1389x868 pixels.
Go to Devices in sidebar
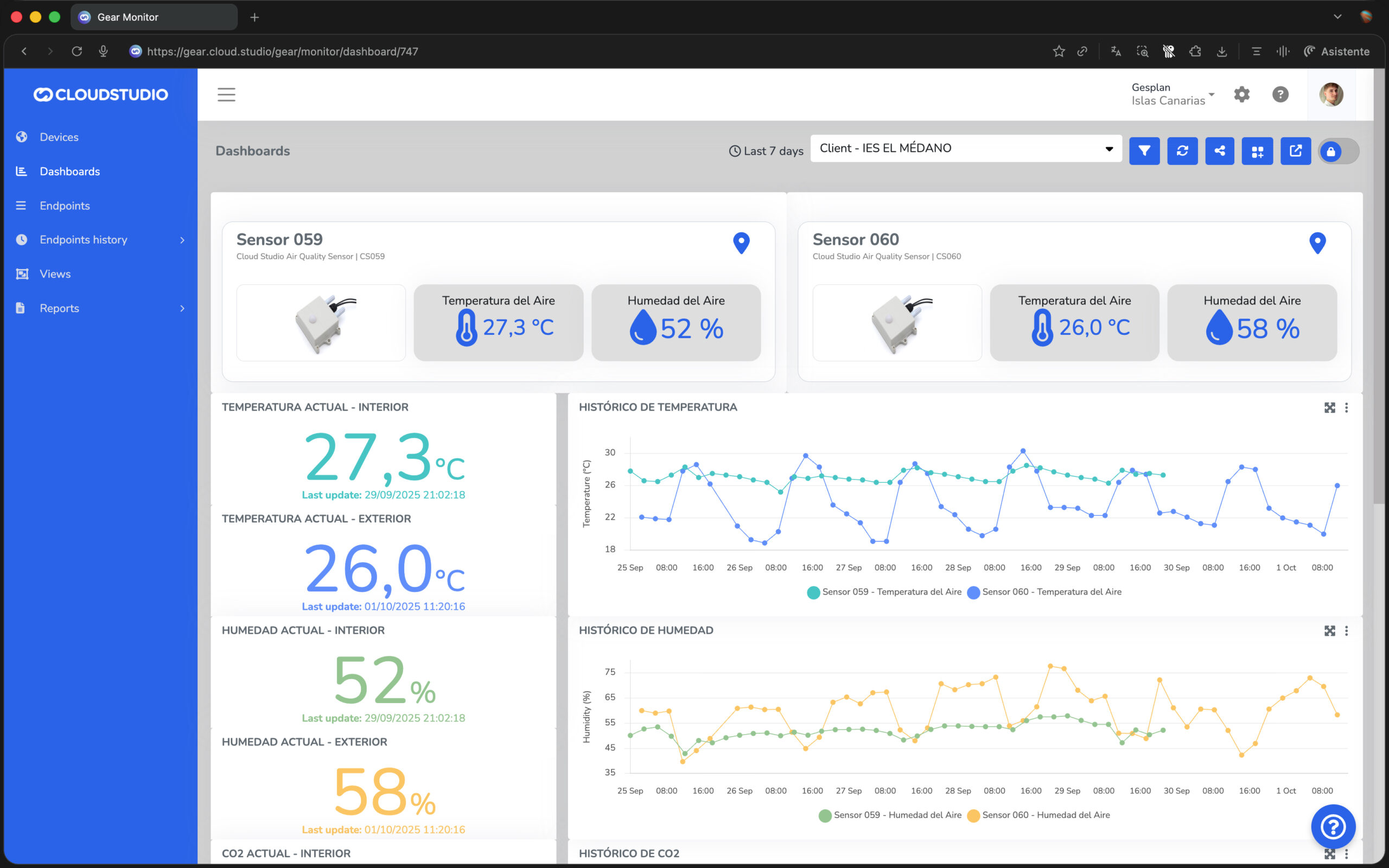coord(59,137)
